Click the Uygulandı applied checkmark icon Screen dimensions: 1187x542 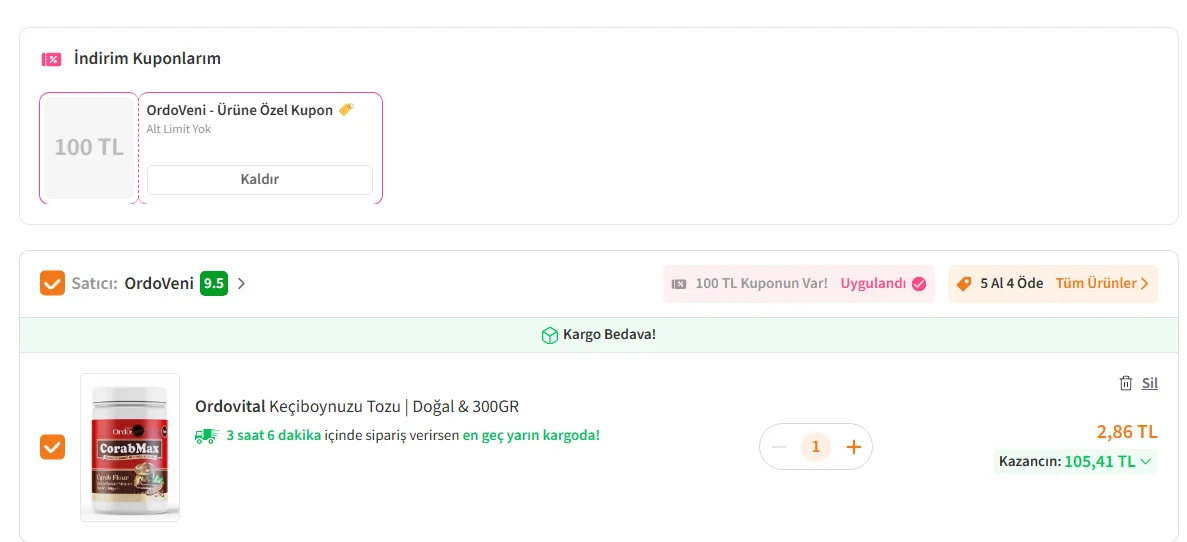(x=919, y=284)
